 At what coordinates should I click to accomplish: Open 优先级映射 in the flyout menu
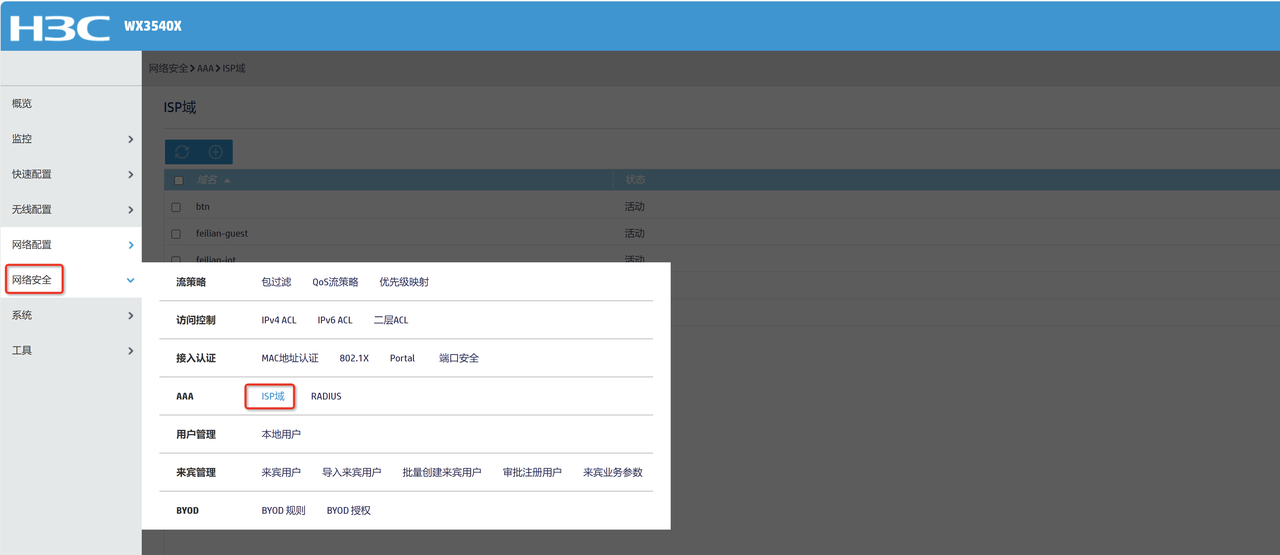coord(404,282)
